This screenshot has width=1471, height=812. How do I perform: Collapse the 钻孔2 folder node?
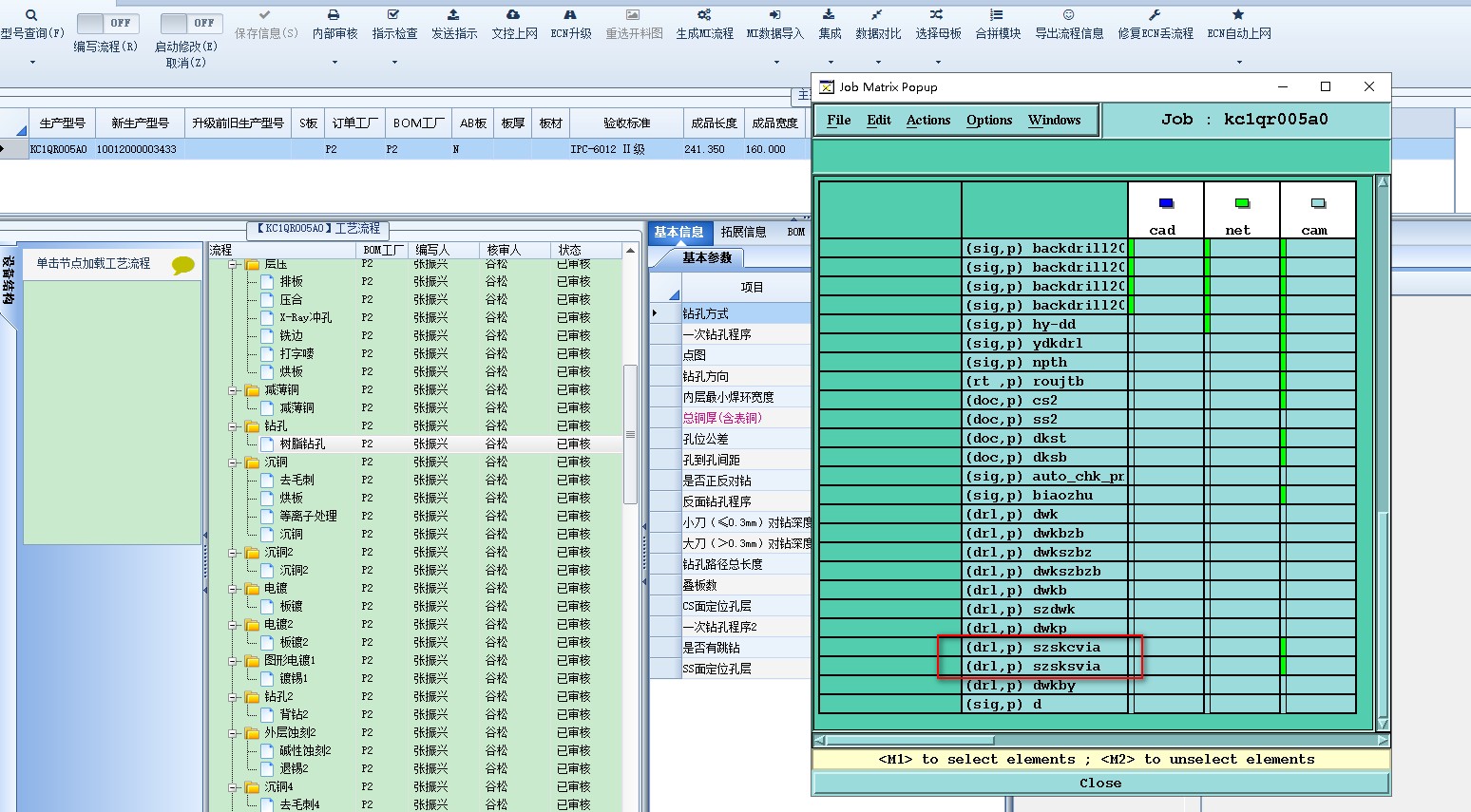click(234, 697)
